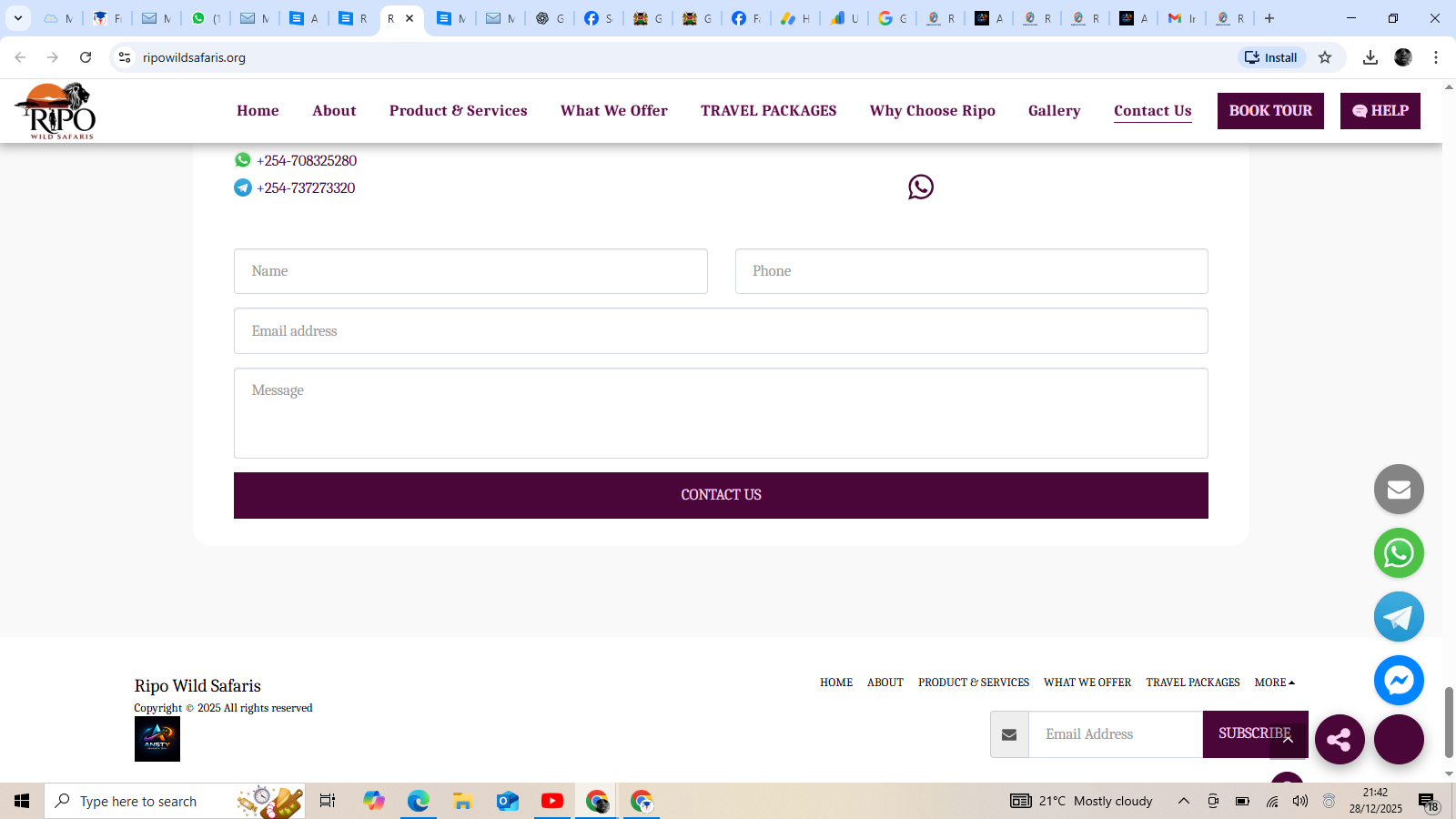
Task: Click the page vertical scrollbar thumb
Action: 1449,722
